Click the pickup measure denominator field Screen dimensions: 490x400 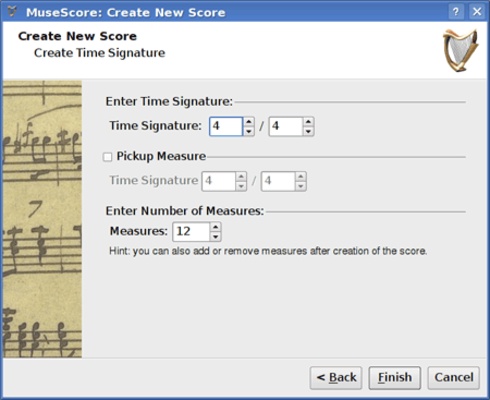point(278,181)
